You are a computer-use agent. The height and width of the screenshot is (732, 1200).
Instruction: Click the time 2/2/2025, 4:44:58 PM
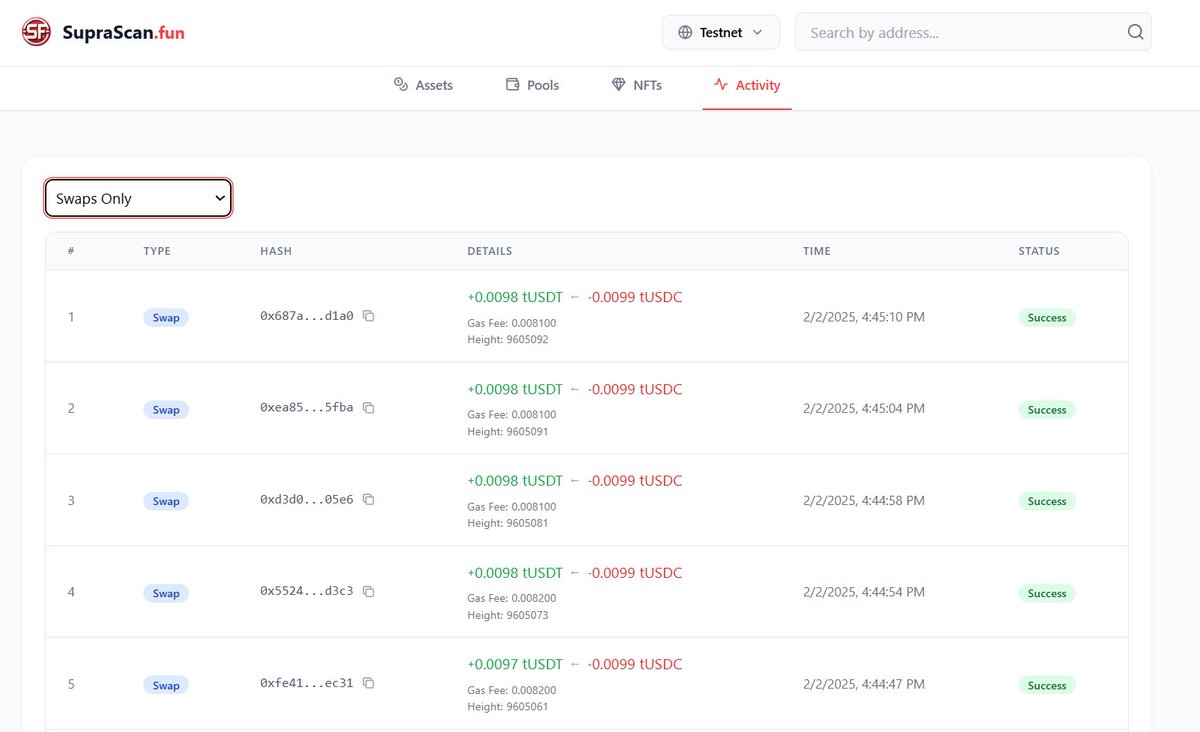[x=864, y=500]
